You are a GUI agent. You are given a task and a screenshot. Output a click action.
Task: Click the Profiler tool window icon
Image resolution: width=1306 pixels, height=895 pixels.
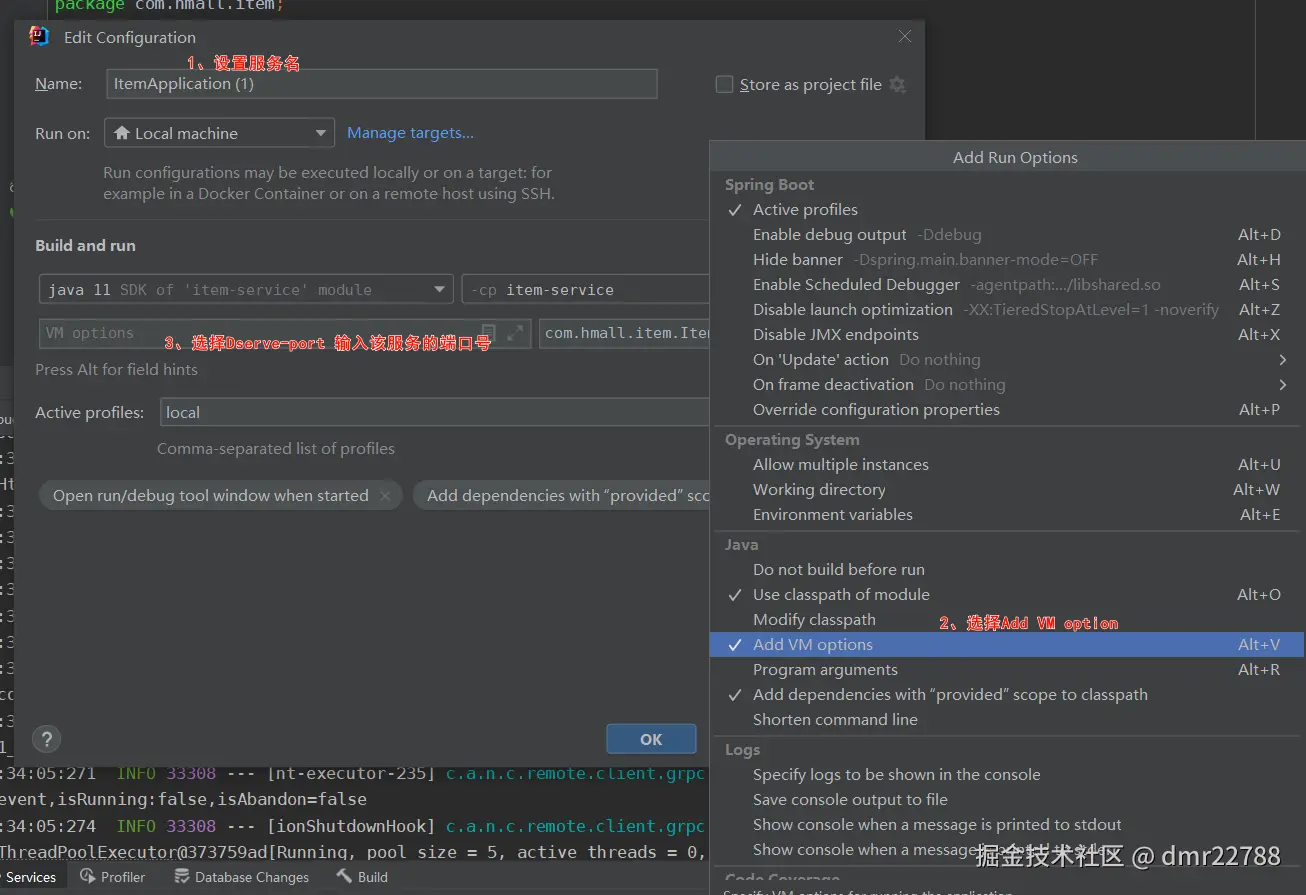[x=88, y=877]
